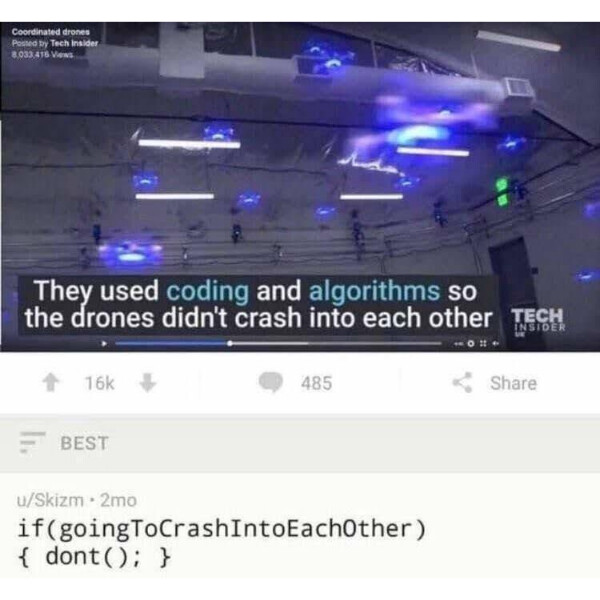Downvote the post with the down arrow
This screenshot has width=600, height=600.
click(147, 383)
